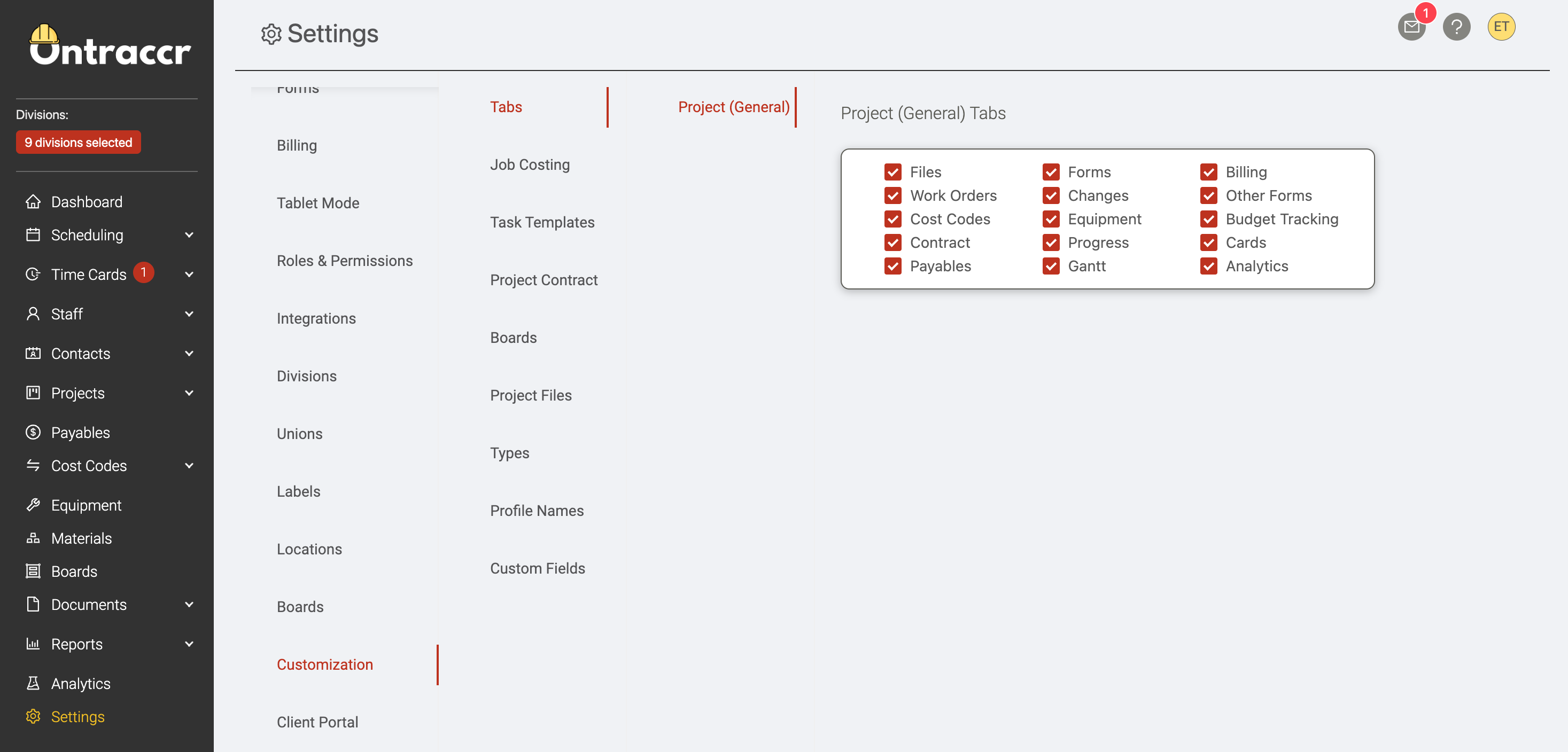
Task: Toggle the Gantt tab checkbox
Action: click(1051, 266)
